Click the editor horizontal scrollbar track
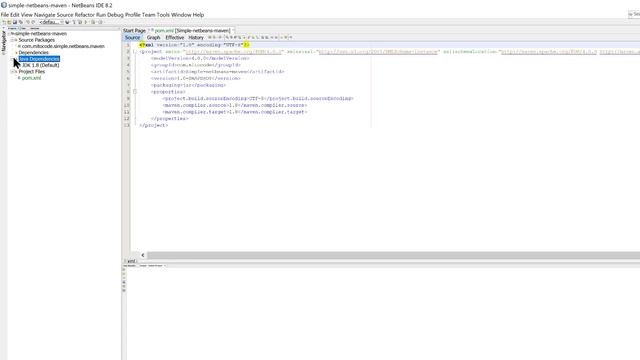This screenshot has height=360, width=640. 393,255
